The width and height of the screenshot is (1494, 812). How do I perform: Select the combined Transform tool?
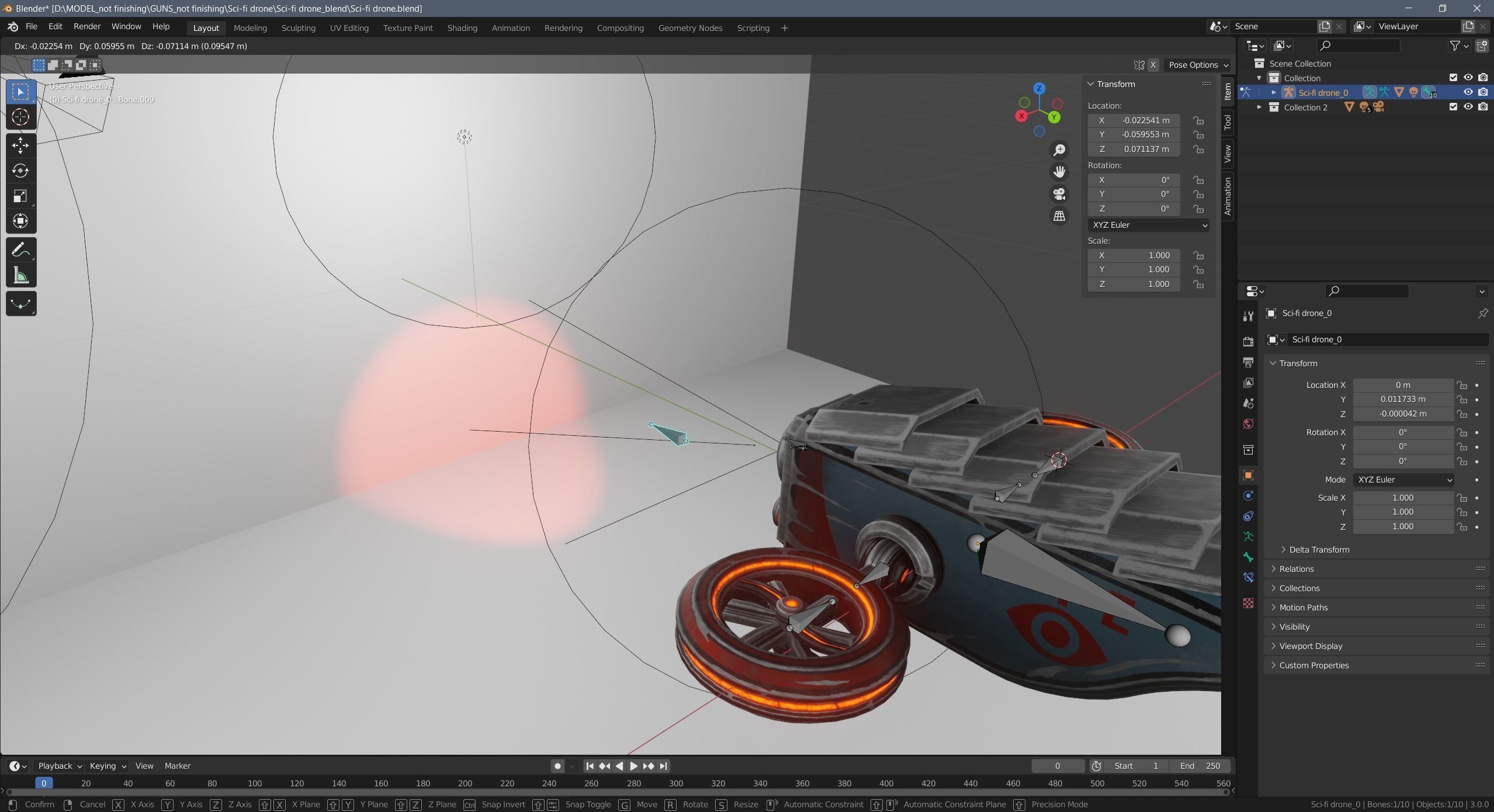pyautogui.click(x=21, y=221)
